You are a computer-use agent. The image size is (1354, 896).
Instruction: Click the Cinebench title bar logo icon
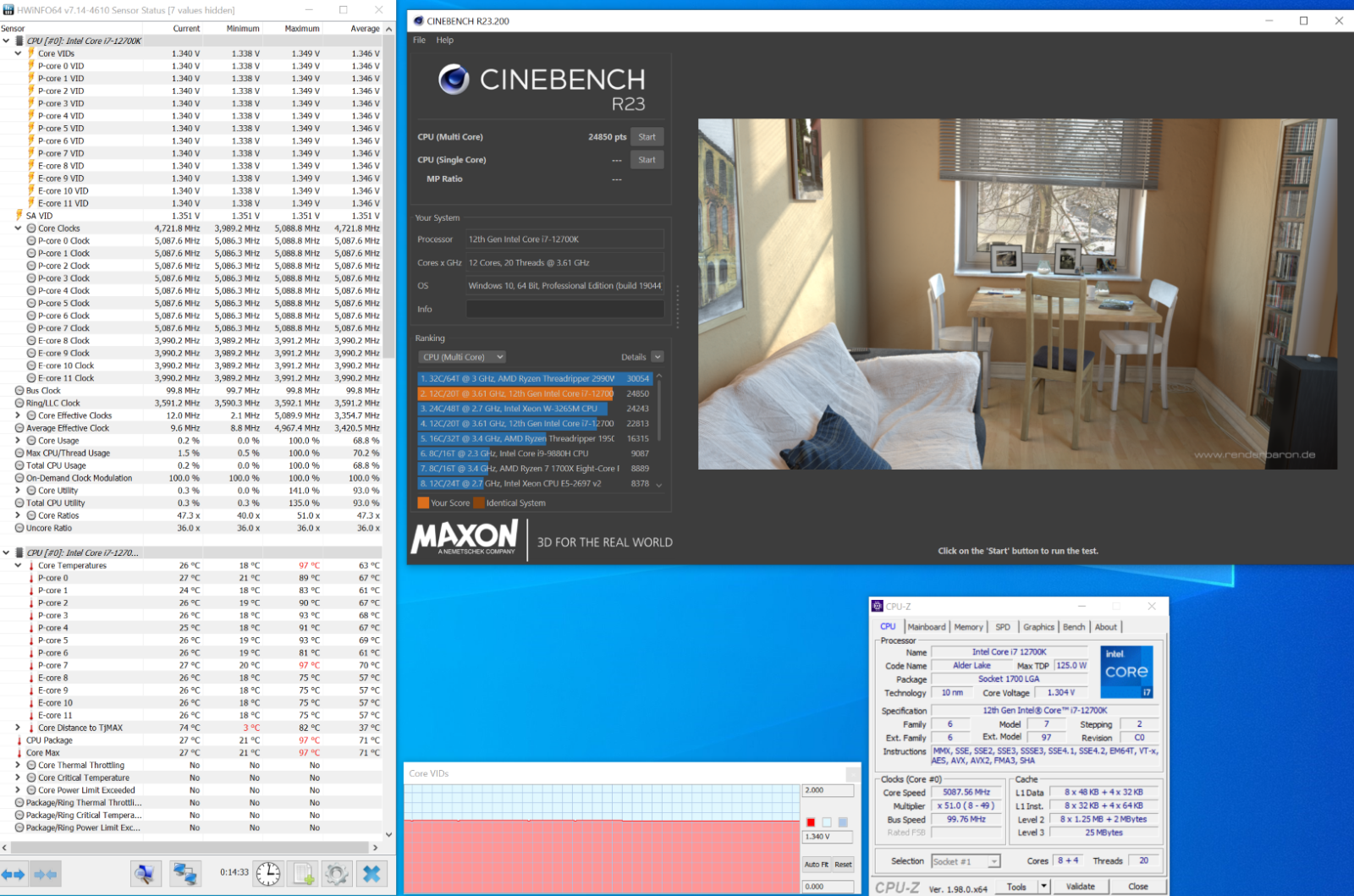click(x=418, y=20)
